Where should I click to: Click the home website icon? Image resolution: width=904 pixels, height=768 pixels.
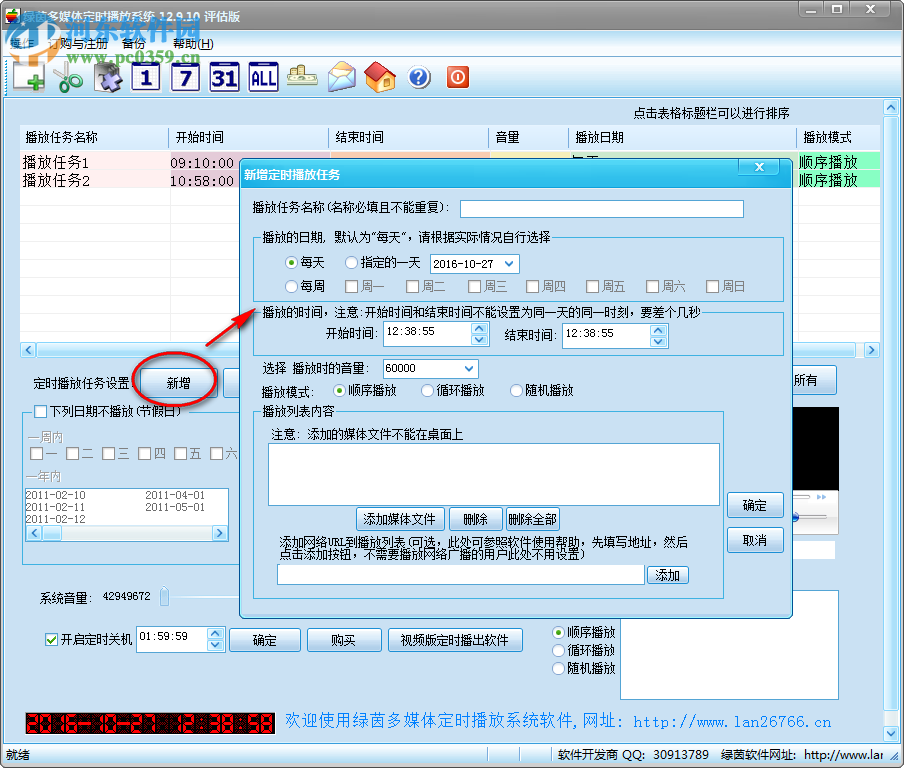[x=380, y=77]
